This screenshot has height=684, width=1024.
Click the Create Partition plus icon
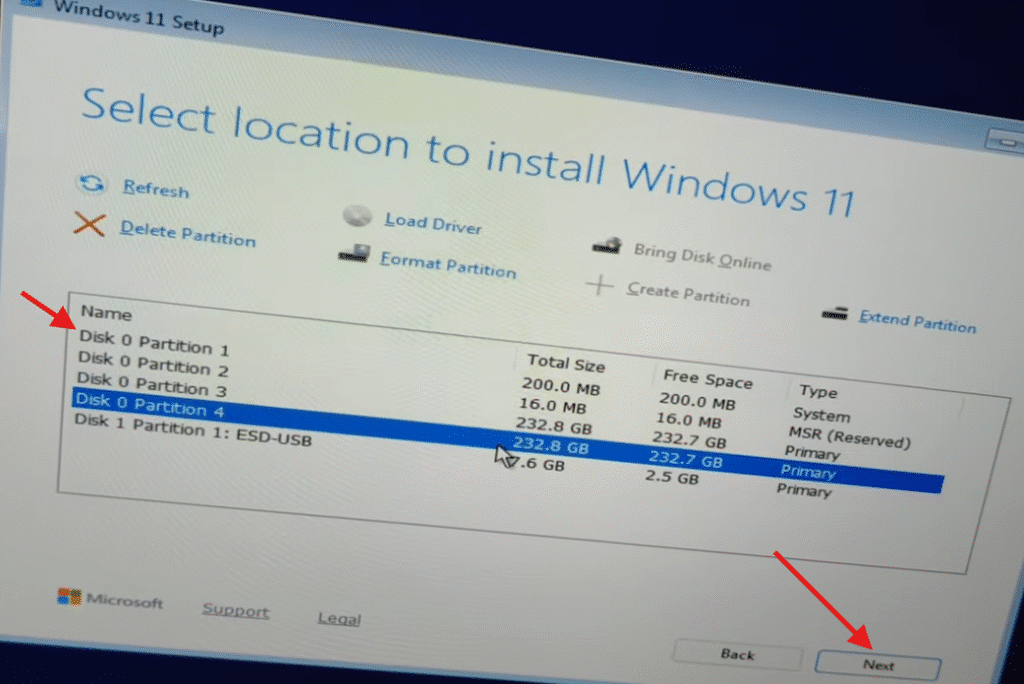[601, 287]
